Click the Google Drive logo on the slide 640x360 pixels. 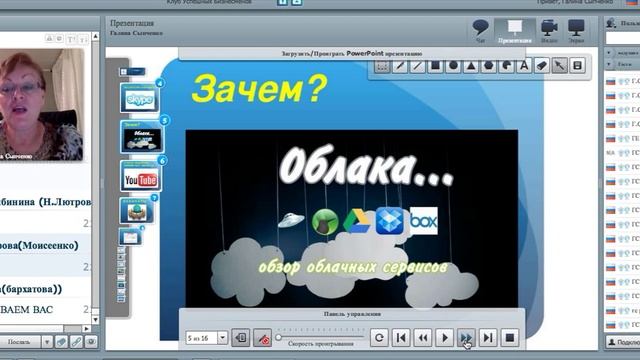pos(357,220)
